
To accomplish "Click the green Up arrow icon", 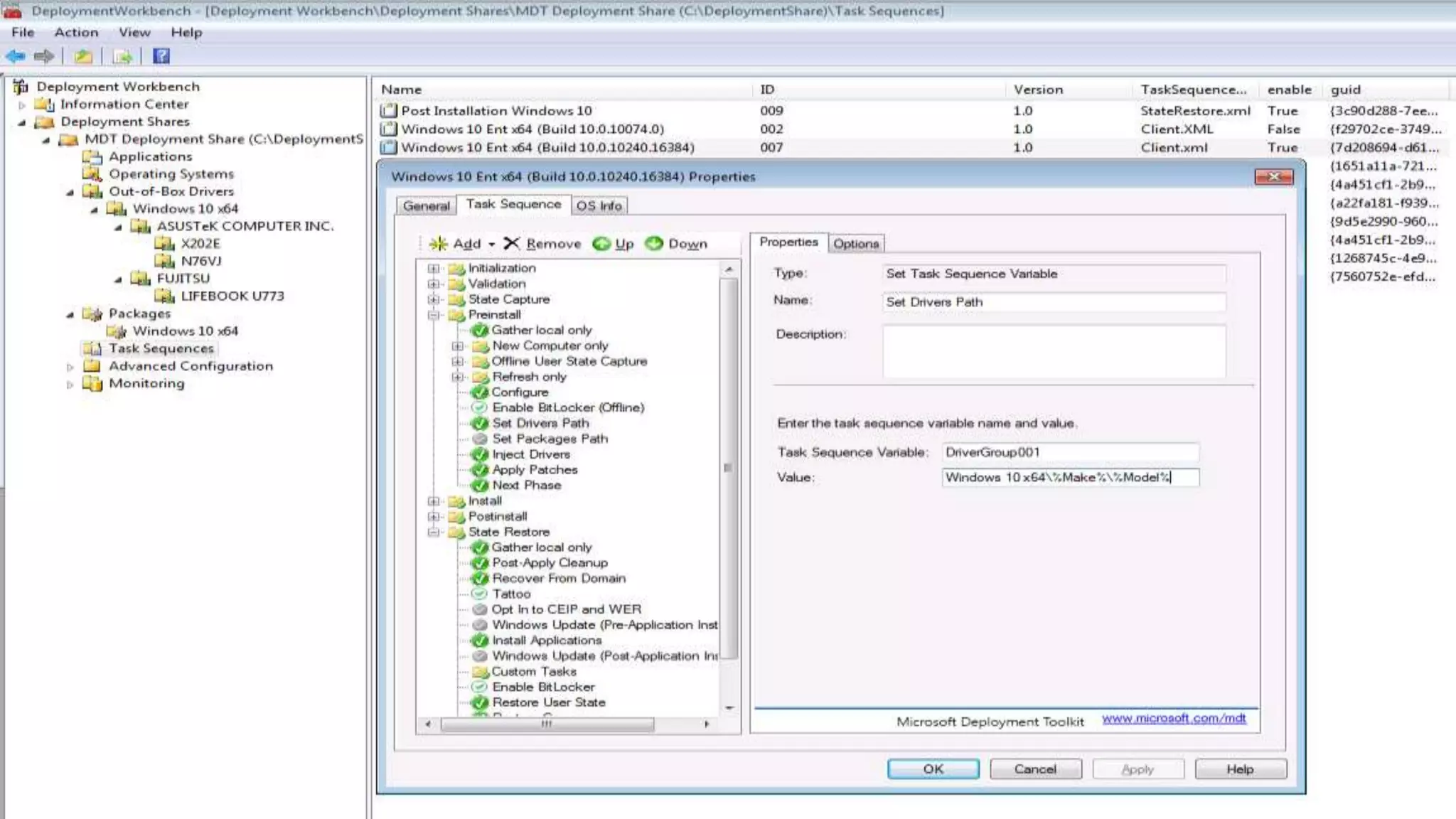I will pos(601,244).
